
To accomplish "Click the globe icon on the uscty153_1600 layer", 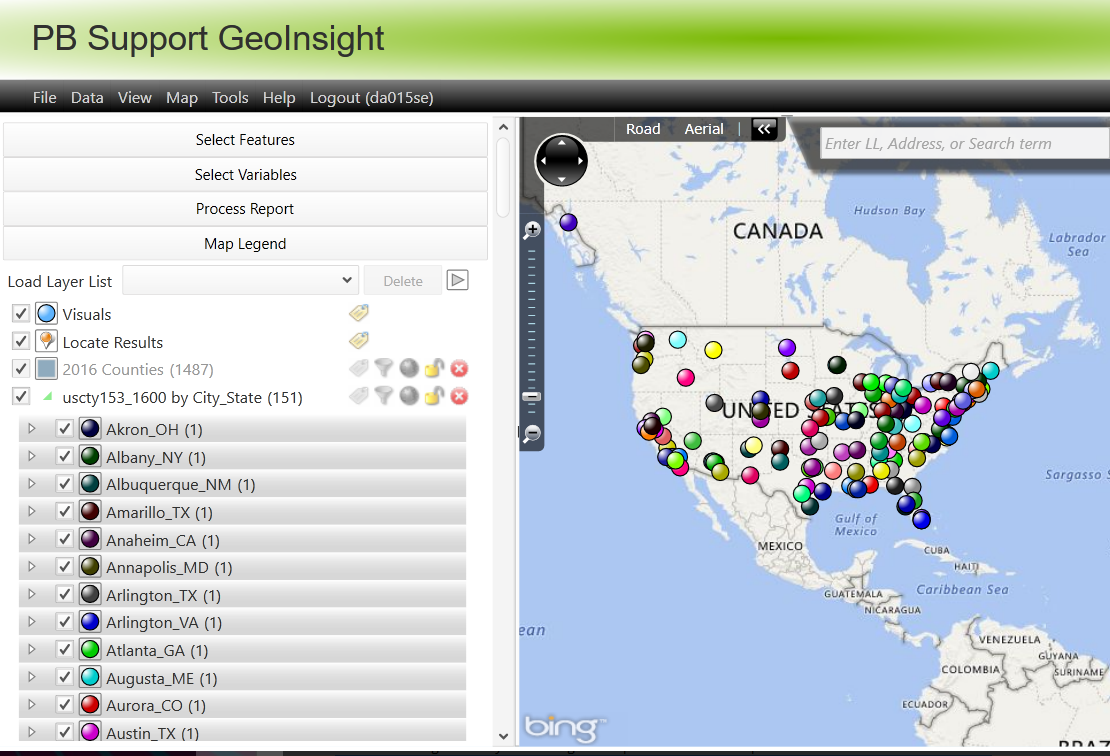I will click(409, 396).
